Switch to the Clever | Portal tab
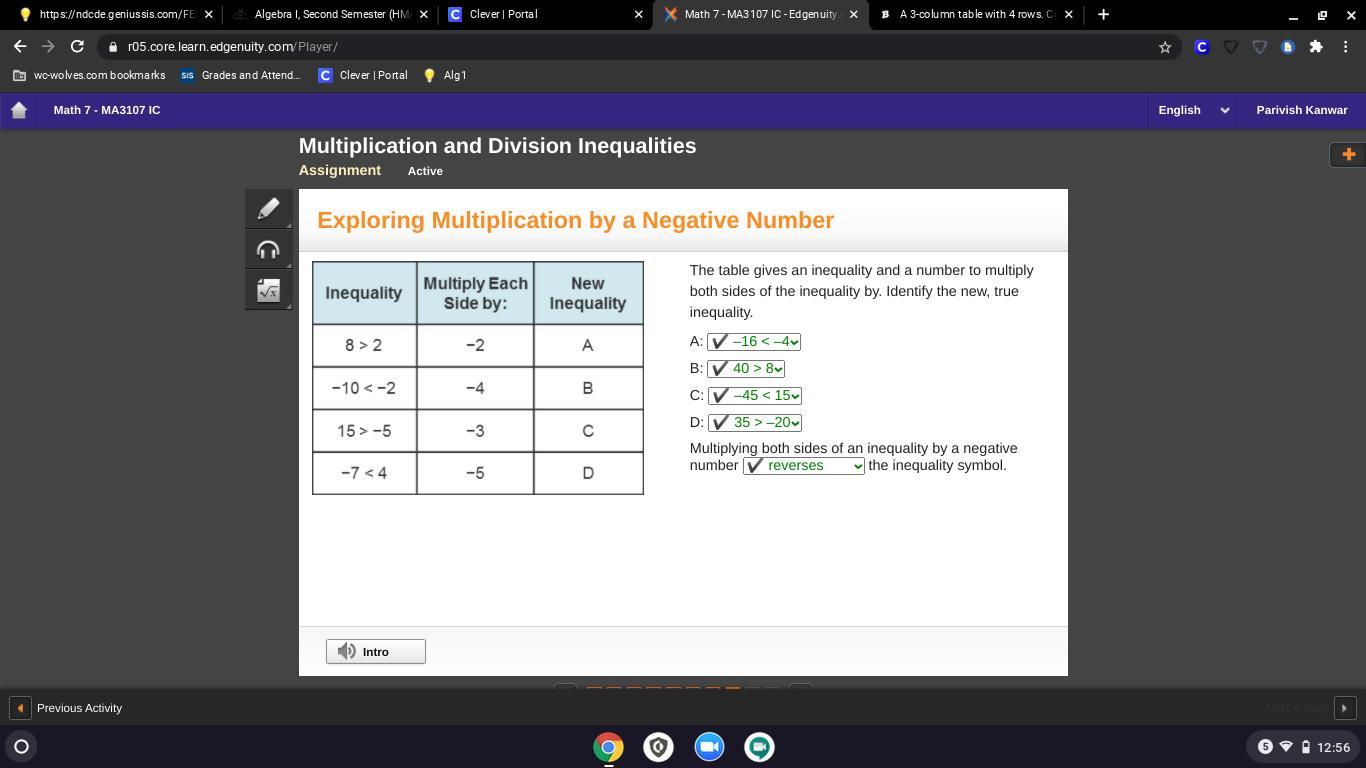The width and height of the screenshot is (1366, 768). point(545,14)
